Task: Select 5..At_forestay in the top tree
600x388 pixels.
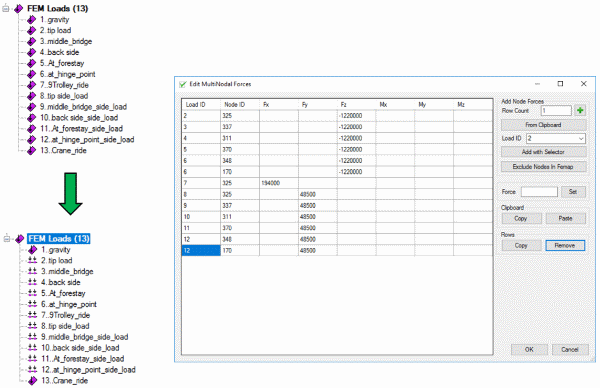Action: [x=62, y=63]
